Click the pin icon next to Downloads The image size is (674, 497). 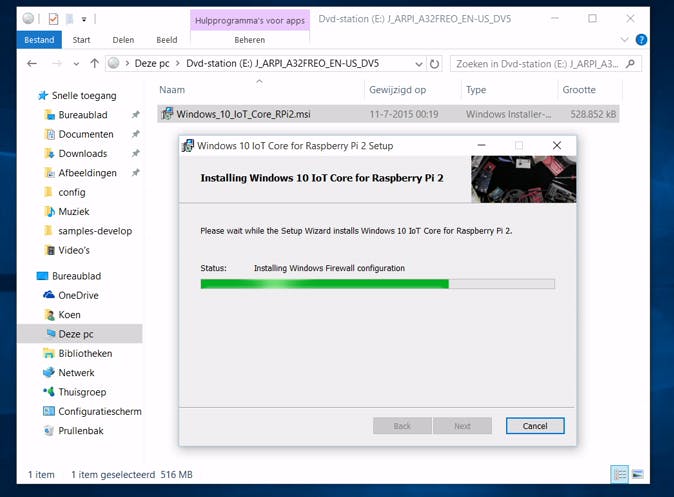(135, 153)
